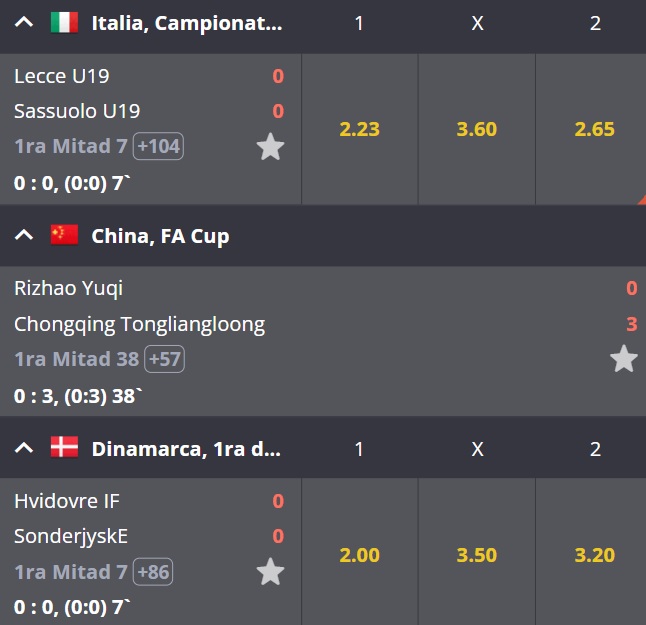Select draw odds 3.50 for Hvidovre match
Screen dimensions: 646x625
pos(477,555)
